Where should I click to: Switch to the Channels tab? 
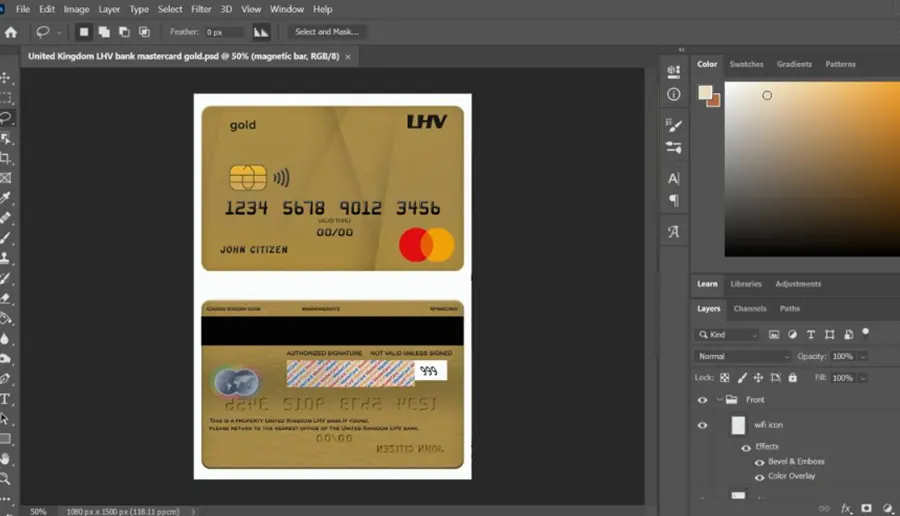(750, 309)
